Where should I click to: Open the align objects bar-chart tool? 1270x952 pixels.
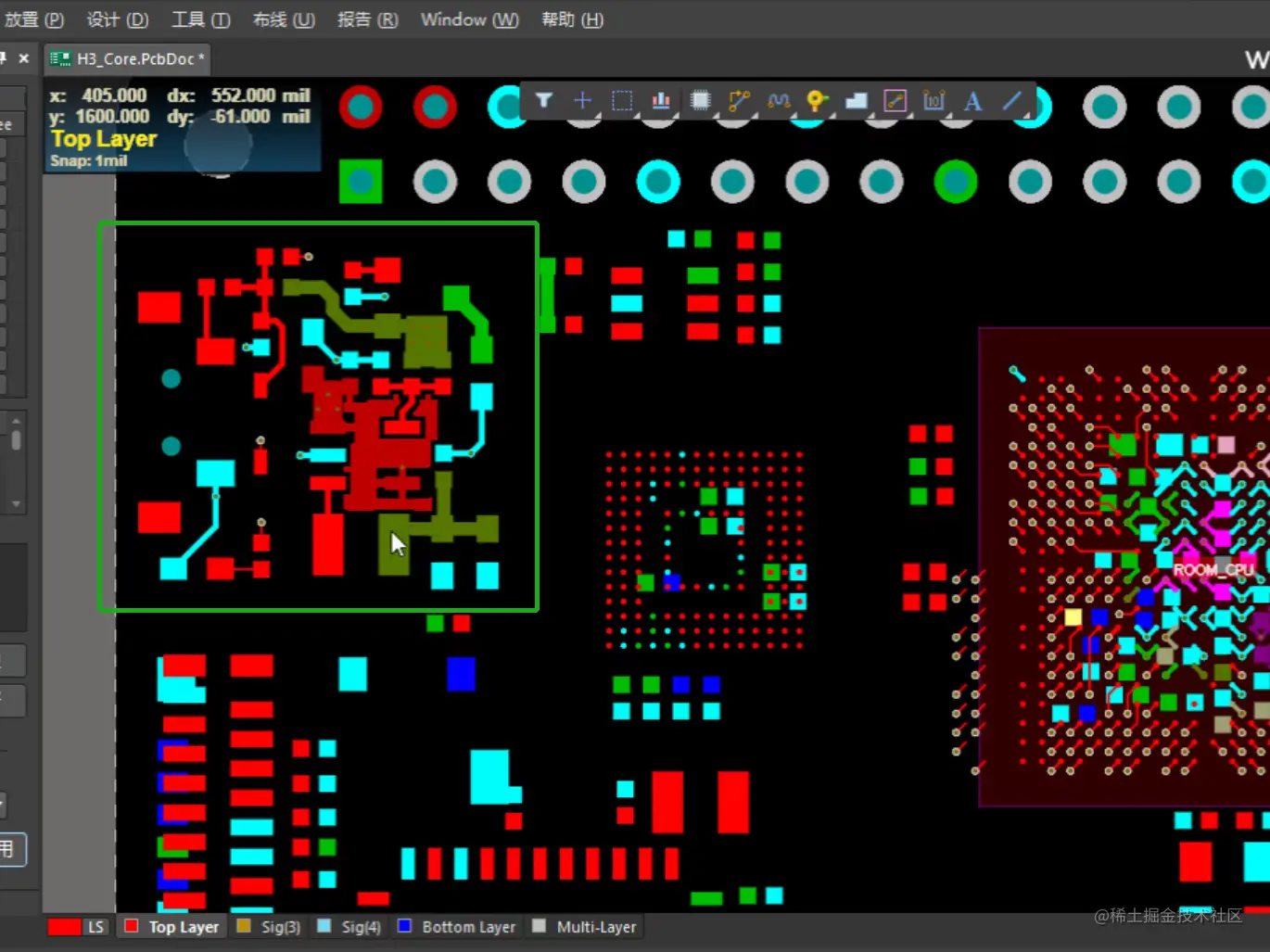coord(661,100)
